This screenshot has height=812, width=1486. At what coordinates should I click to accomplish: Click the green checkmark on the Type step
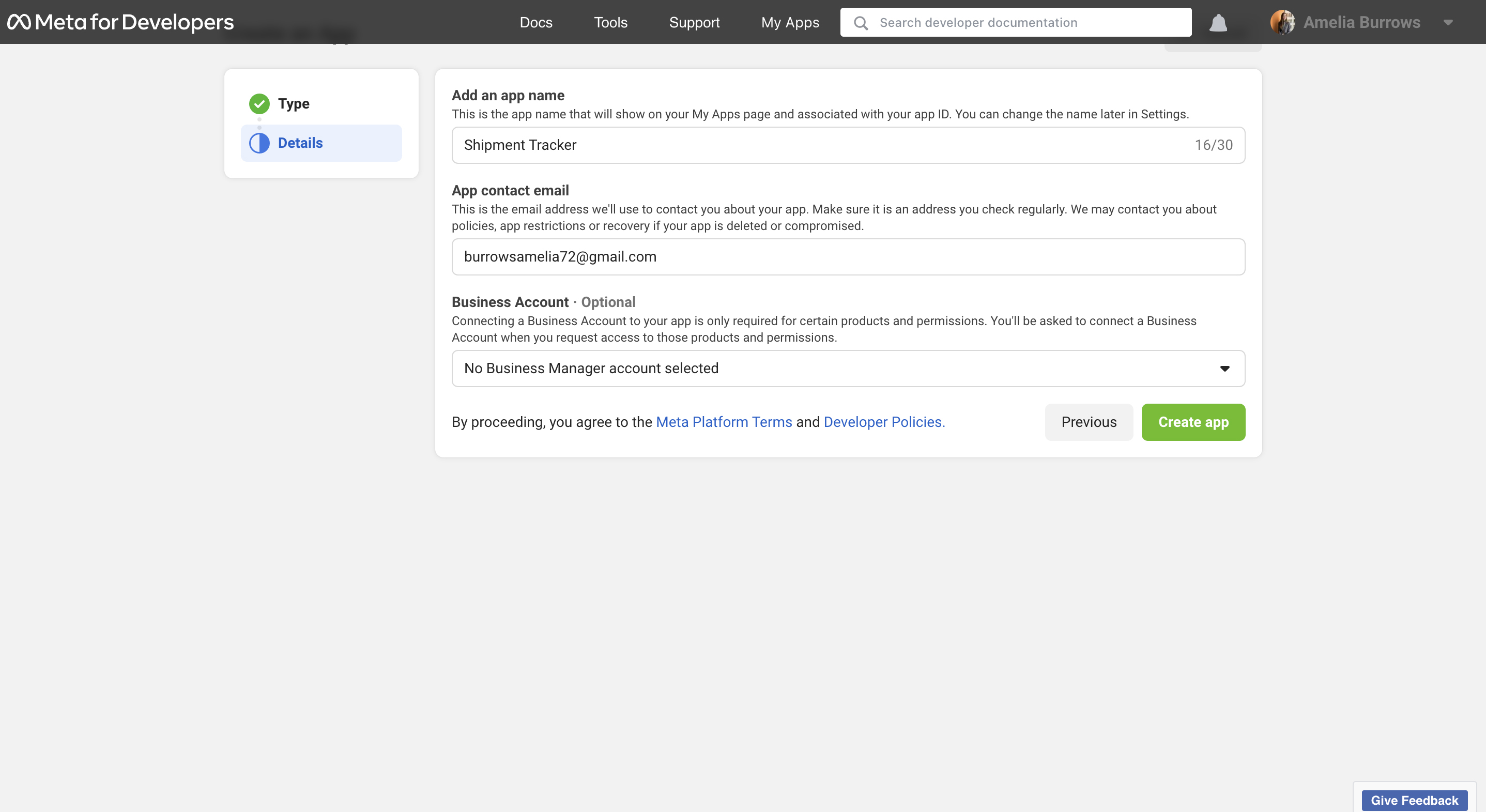click(259, 104)
